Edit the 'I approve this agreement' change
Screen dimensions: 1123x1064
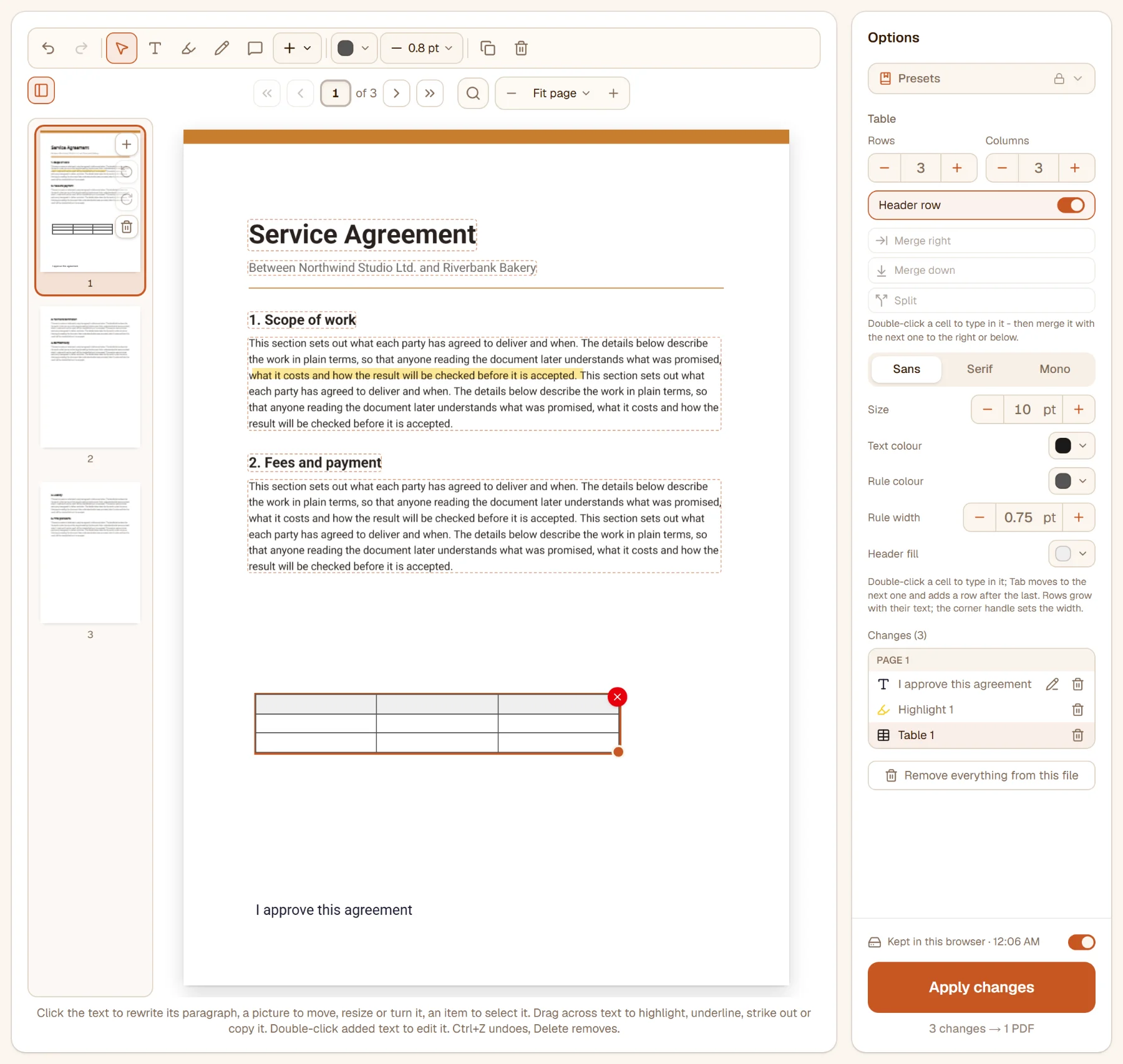coord(1052,684)
